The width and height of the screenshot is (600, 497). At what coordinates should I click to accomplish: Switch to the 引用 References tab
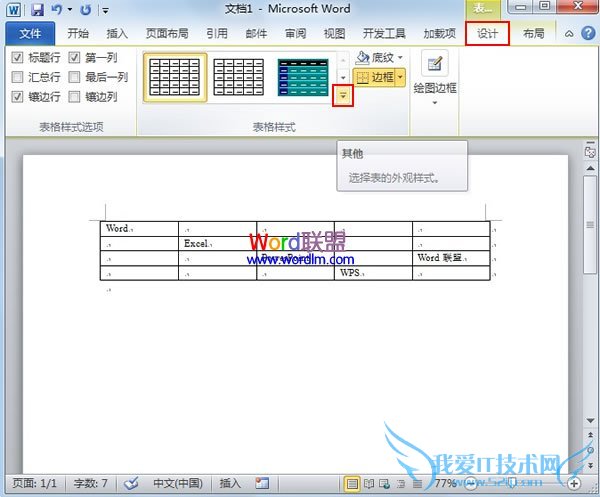(x=217, y=34)
